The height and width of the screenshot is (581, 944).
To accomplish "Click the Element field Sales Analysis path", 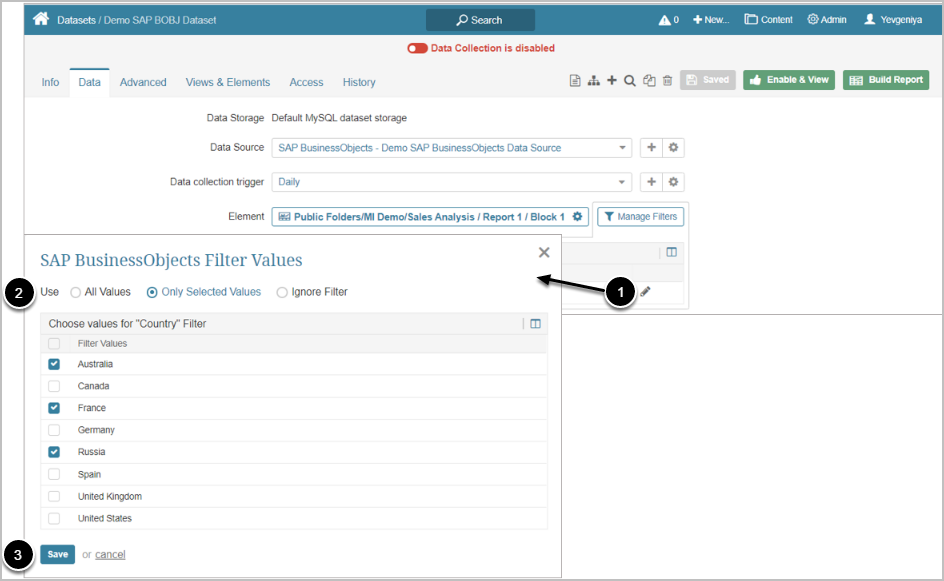I will [429, 217].
